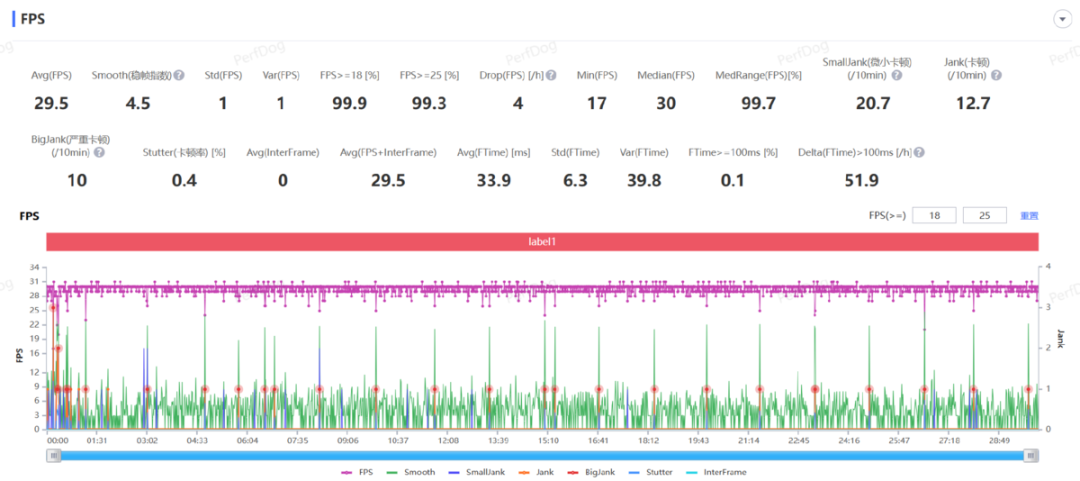
Task: Grab the left handle of the time range slider
Action: [x=53, y=455]
